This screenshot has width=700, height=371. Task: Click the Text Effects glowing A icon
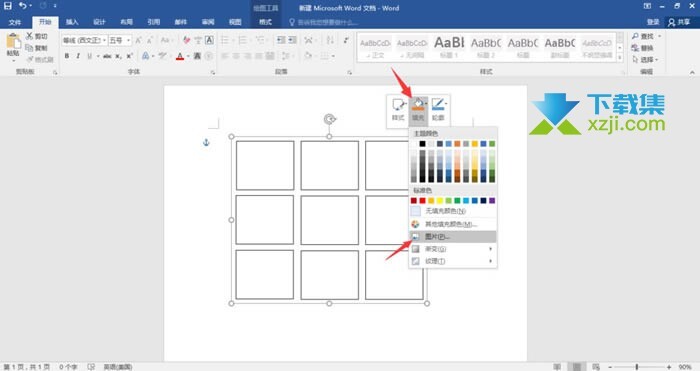click(x=145, y=56)
